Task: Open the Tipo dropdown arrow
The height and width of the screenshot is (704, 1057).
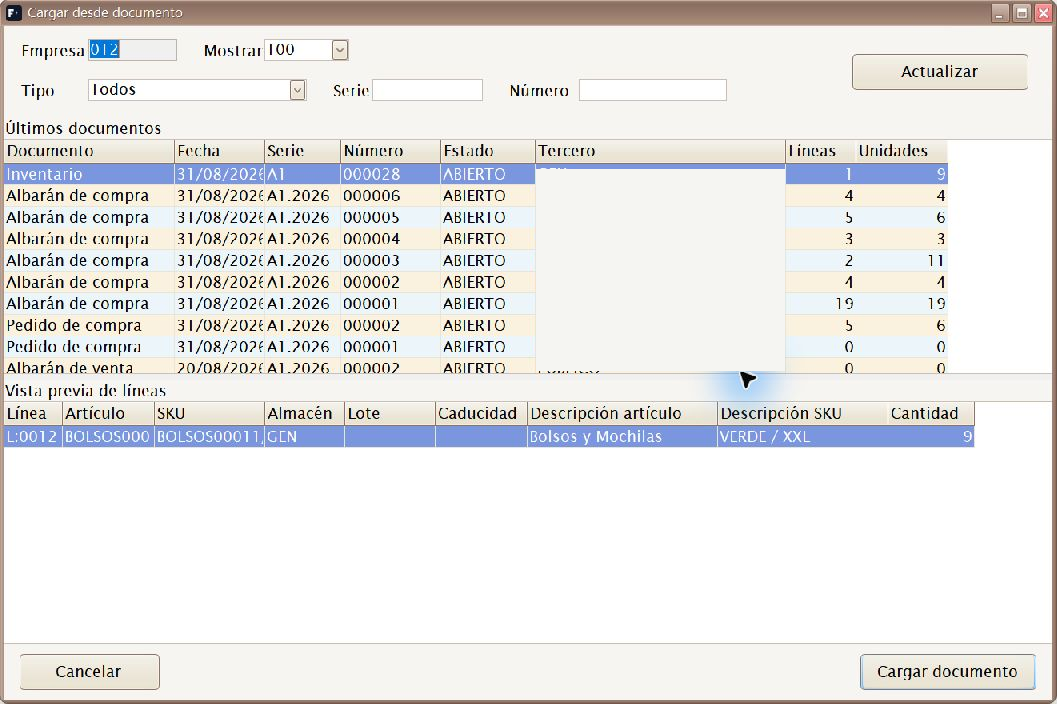Action: click(x=297, y=90)
